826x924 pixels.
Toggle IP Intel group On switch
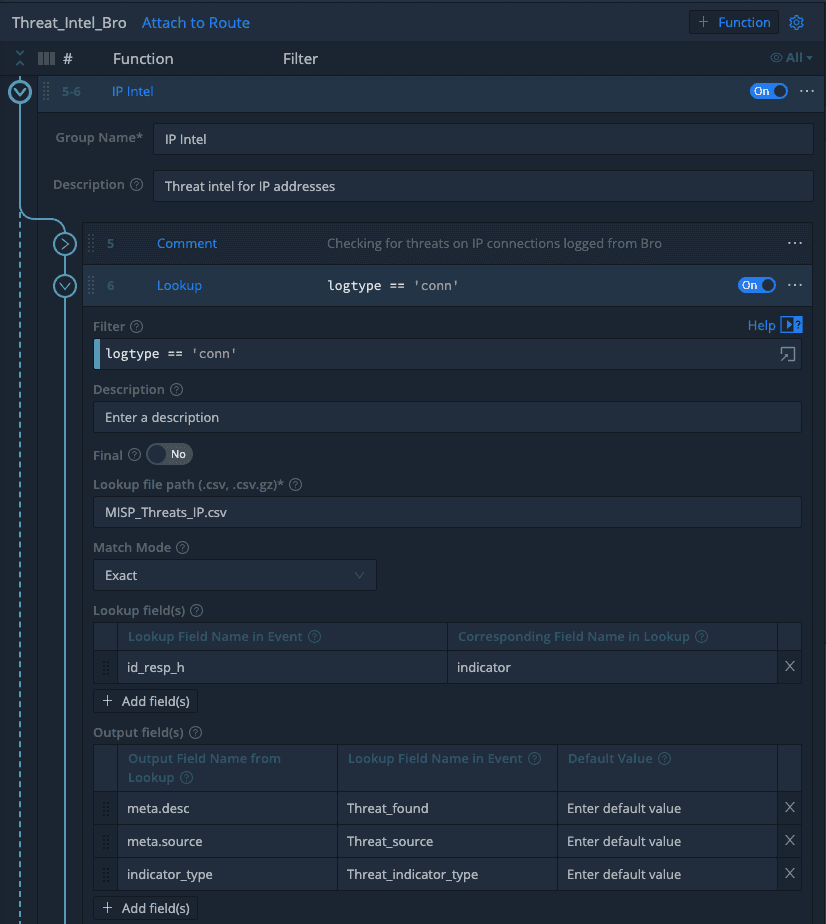(x=768, y=91)
